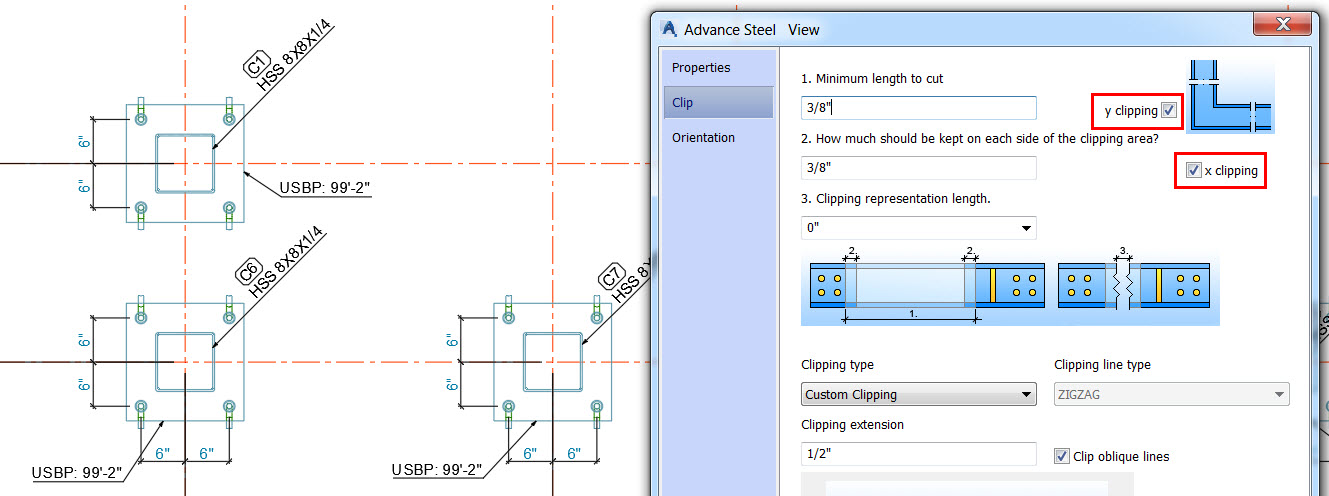
Task: Toggle the y clipping checkbox
Action: (x=1169, y=111)
